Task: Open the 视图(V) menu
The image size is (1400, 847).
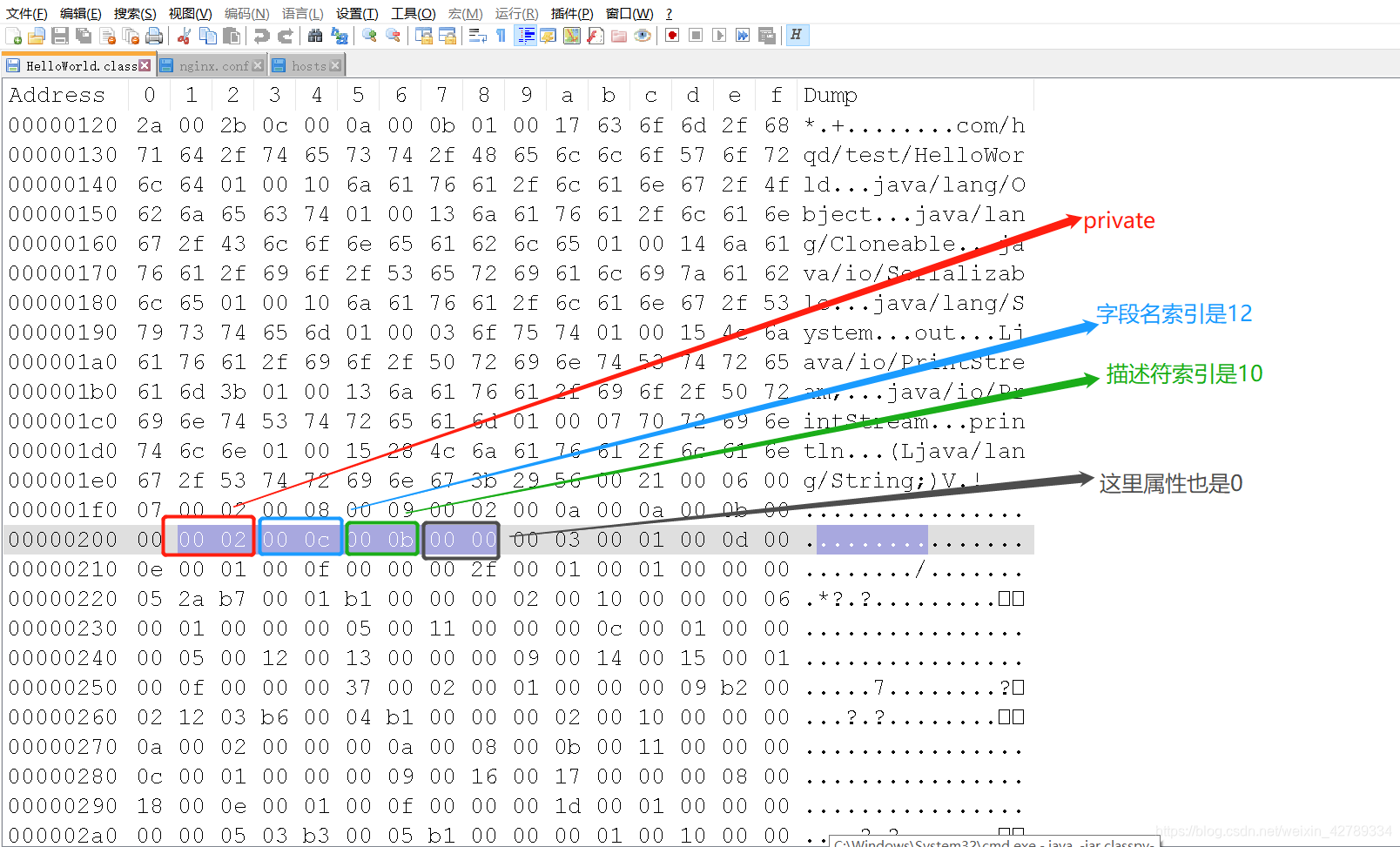Action: 190,13
